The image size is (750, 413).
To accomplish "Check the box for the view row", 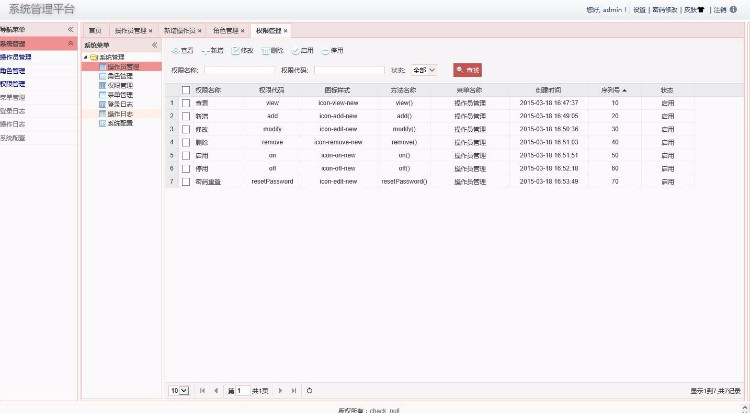I will [x=186, y=103].
